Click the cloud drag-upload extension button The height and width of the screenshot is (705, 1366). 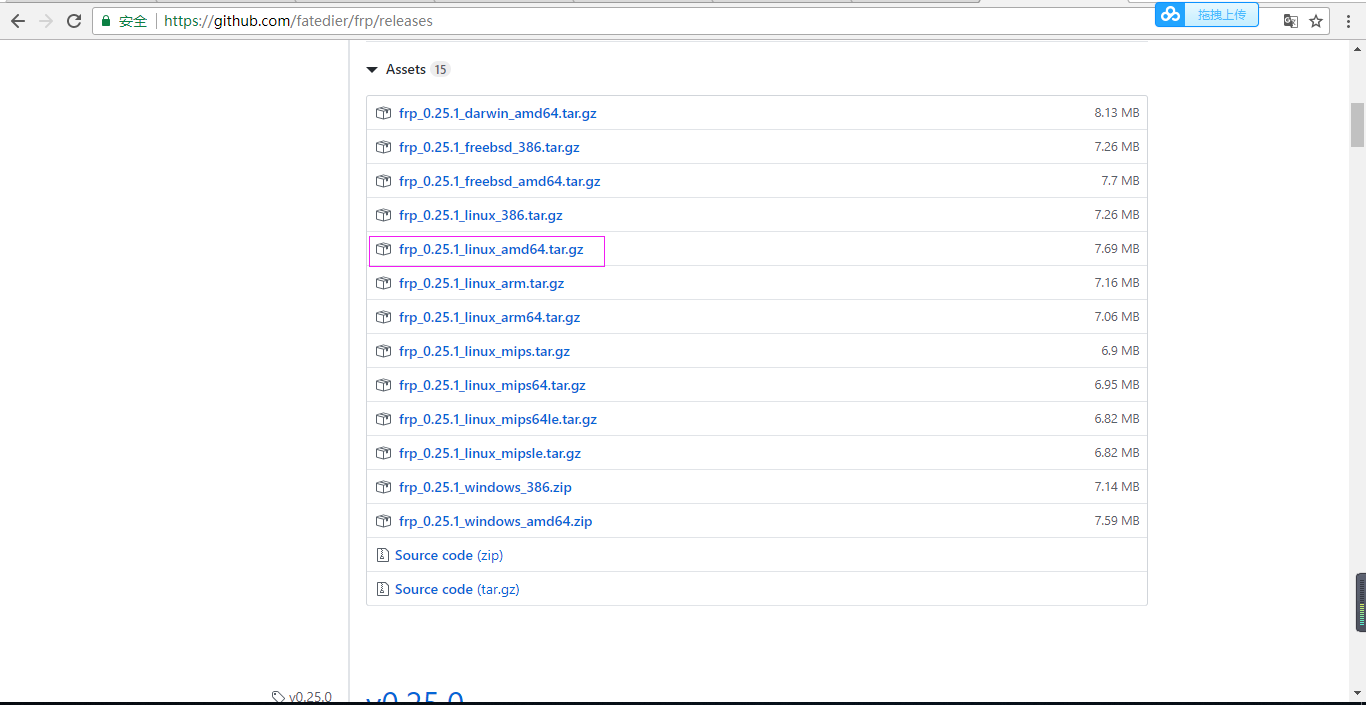1206,14
